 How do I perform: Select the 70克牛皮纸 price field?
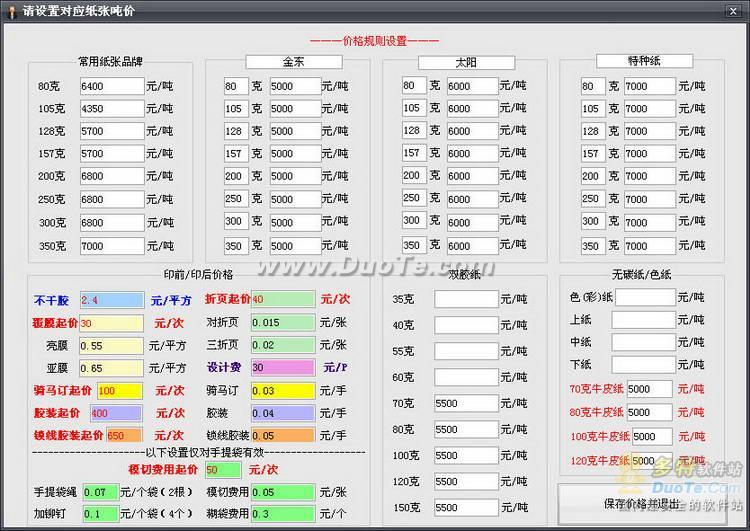coord(650,389)
